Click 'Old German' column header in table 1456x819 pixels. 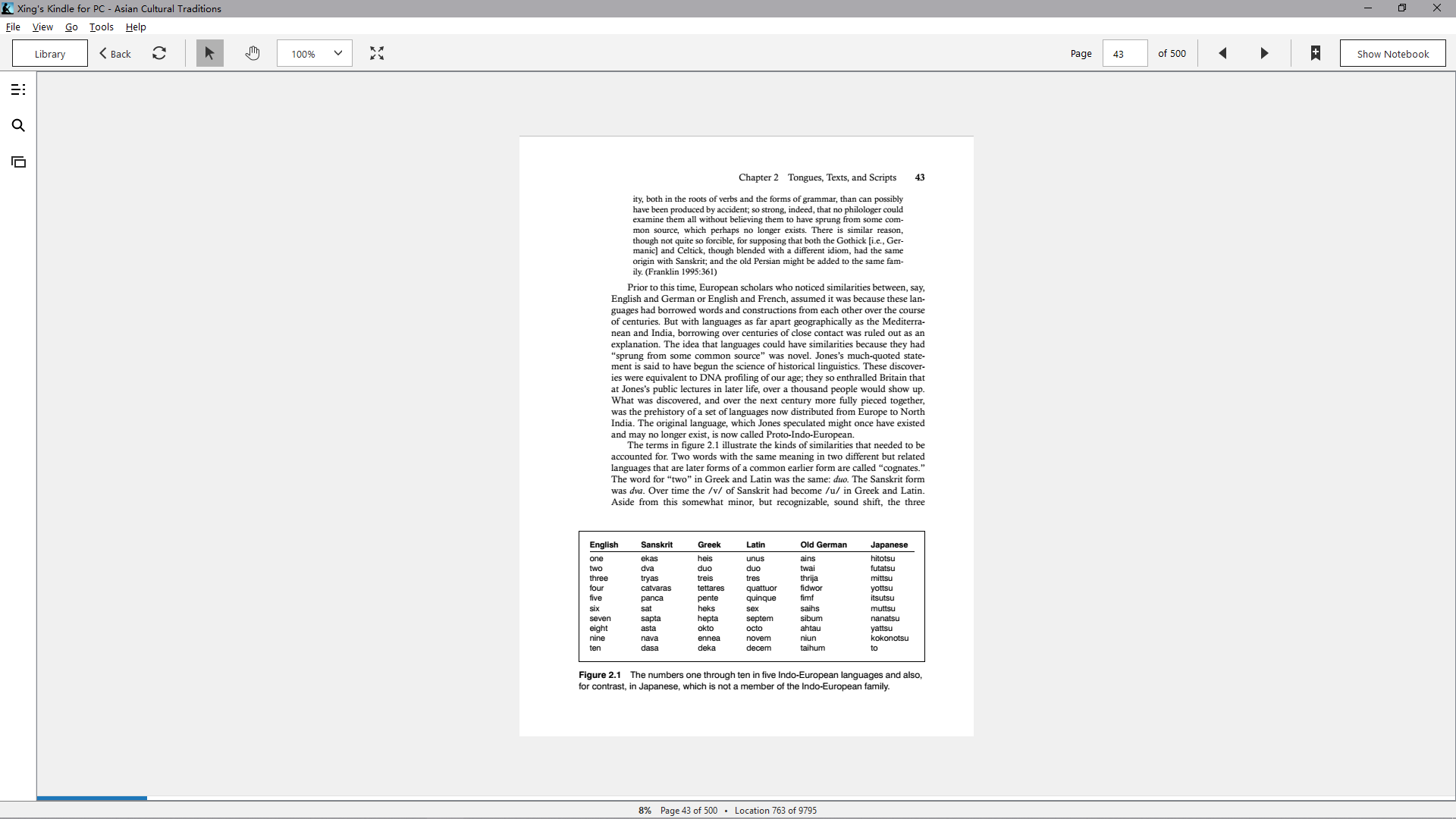[x=824, y=544]
